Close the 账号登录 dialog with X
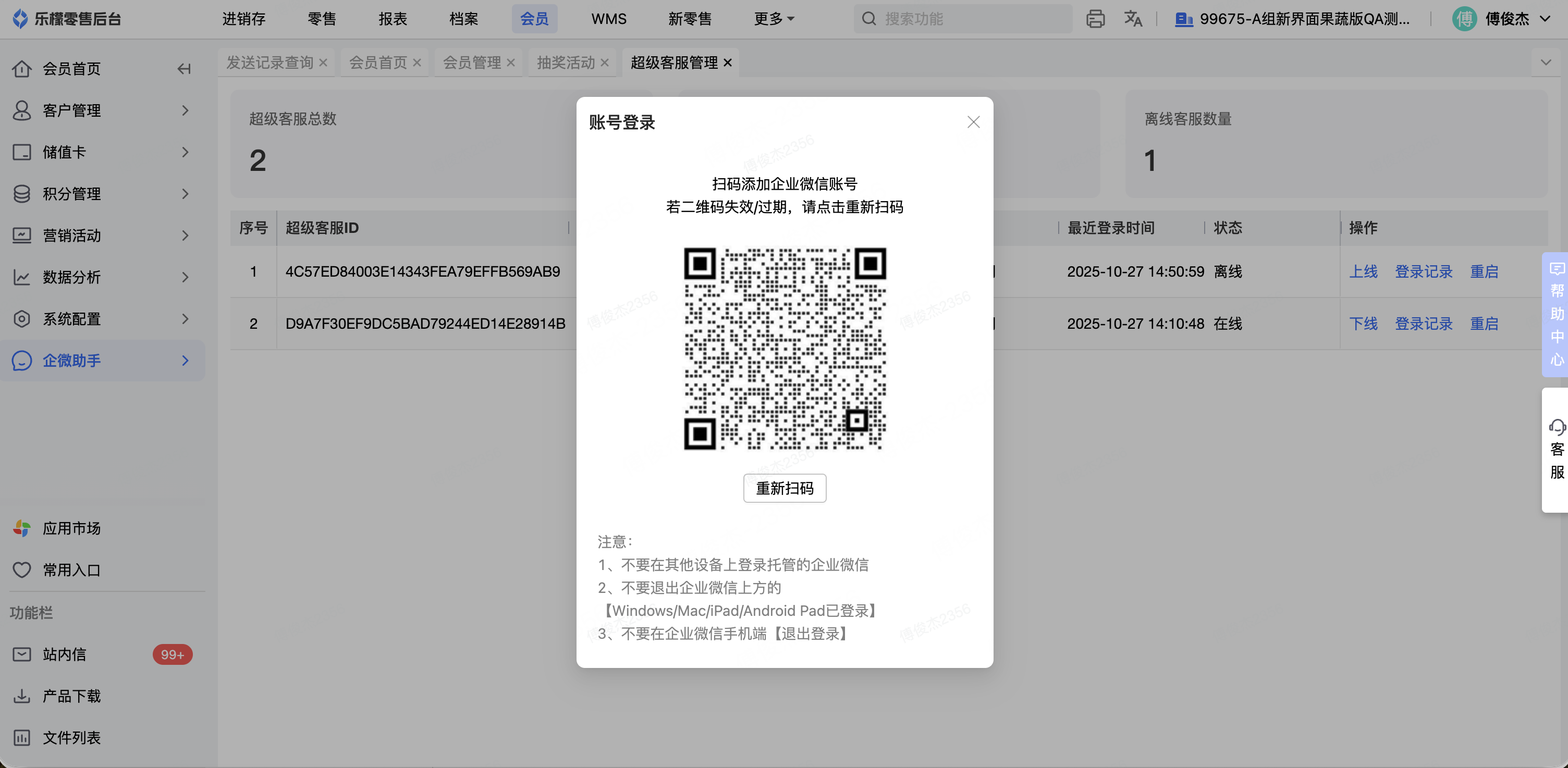This screenshot has height=768, width=1568. pyautogui.click(x=973, y=122)
